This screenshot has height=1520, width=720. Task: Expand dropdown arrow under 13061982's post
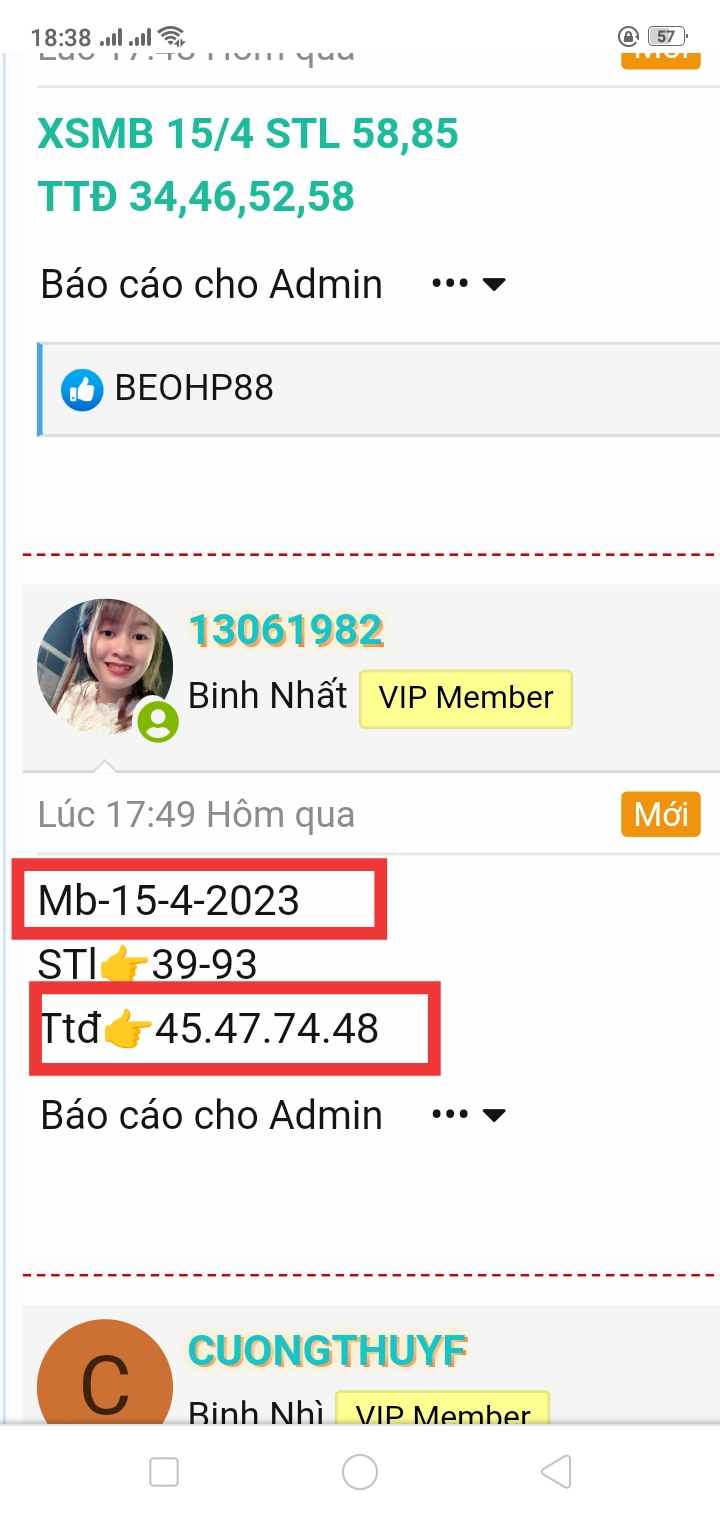494,1115
